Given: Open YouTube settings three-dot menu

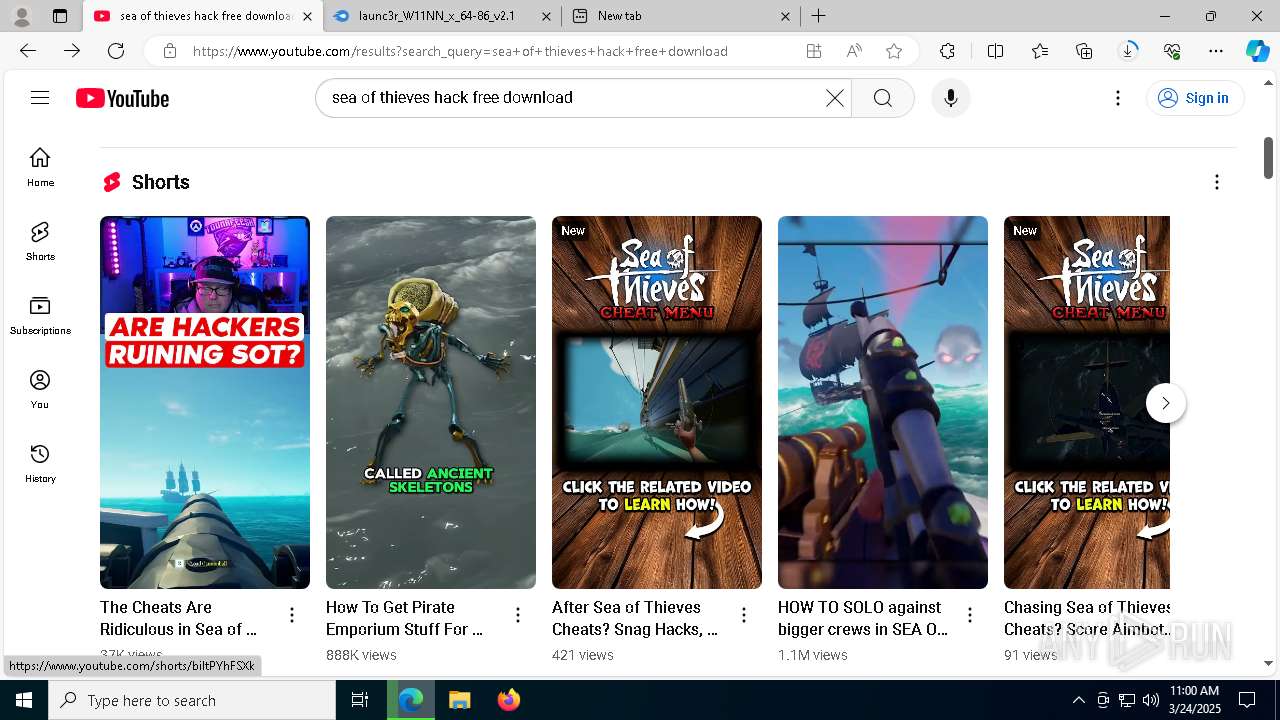Looking at the screenshot, I should click(x=1118, y=98).
